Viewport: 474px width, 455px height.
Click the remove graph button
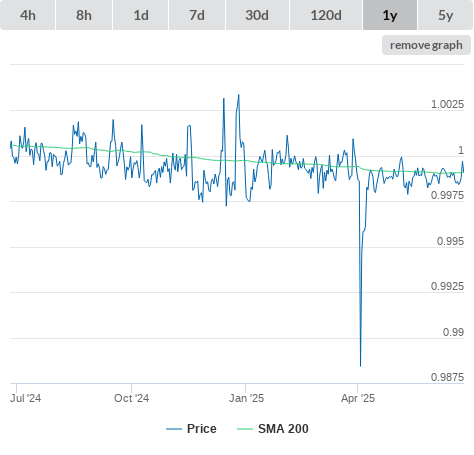(426, 45)
